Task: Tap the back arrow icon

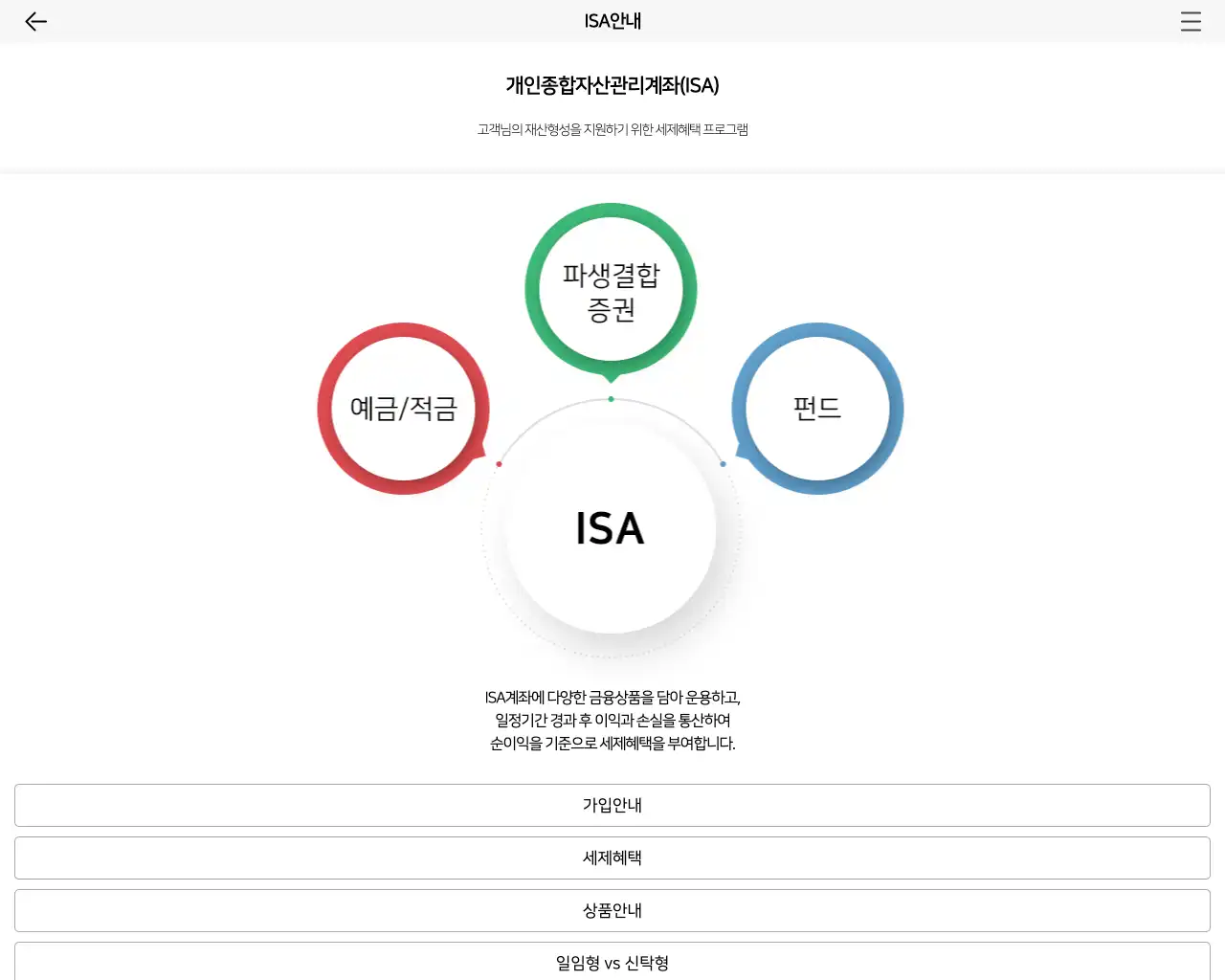Action: coord(36,22)
